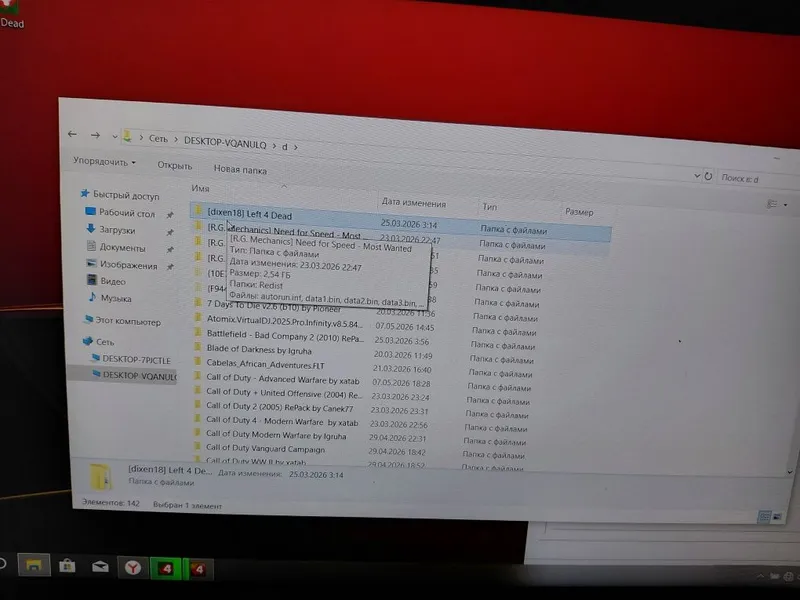The height and width of the screenshot is (600, 800).
Task: Go back with the left arrow
Action: tap(72, 134)
